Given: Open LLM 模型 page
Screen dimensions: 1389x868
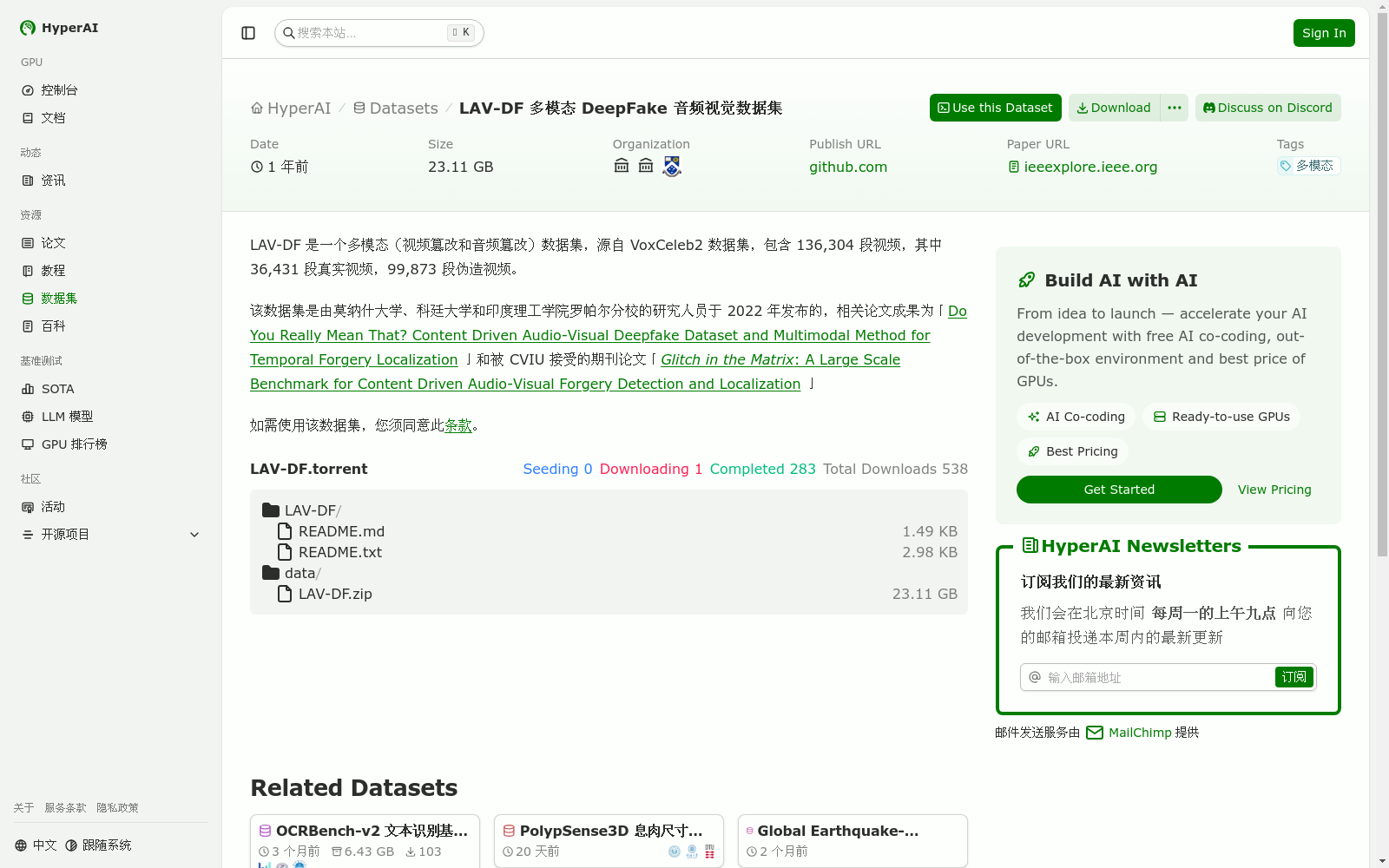Looking at the screenshot, I should tap(111, 417).
